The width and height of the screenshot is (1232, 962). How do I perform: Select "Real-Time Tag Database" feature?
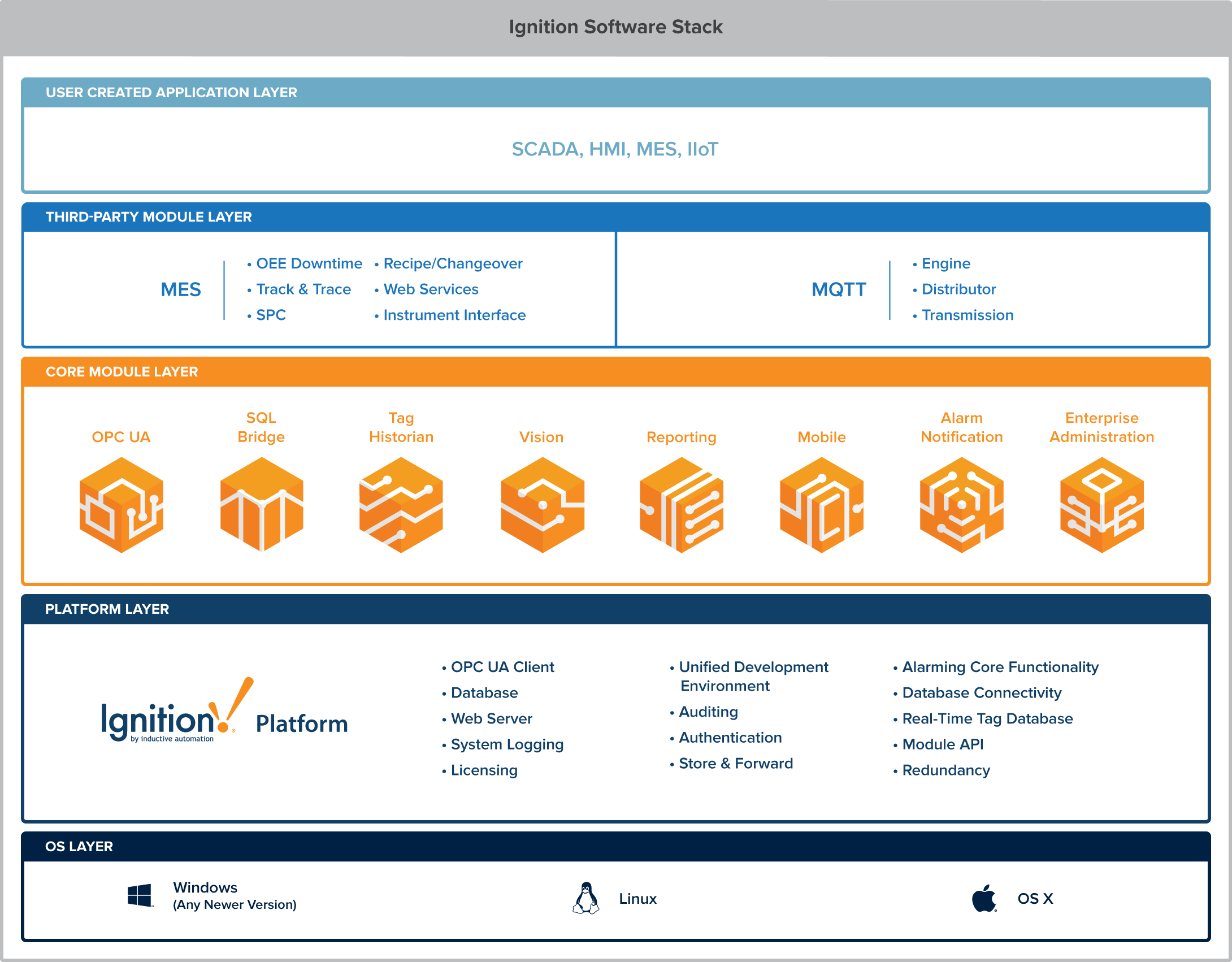click(x=987, y=719)
